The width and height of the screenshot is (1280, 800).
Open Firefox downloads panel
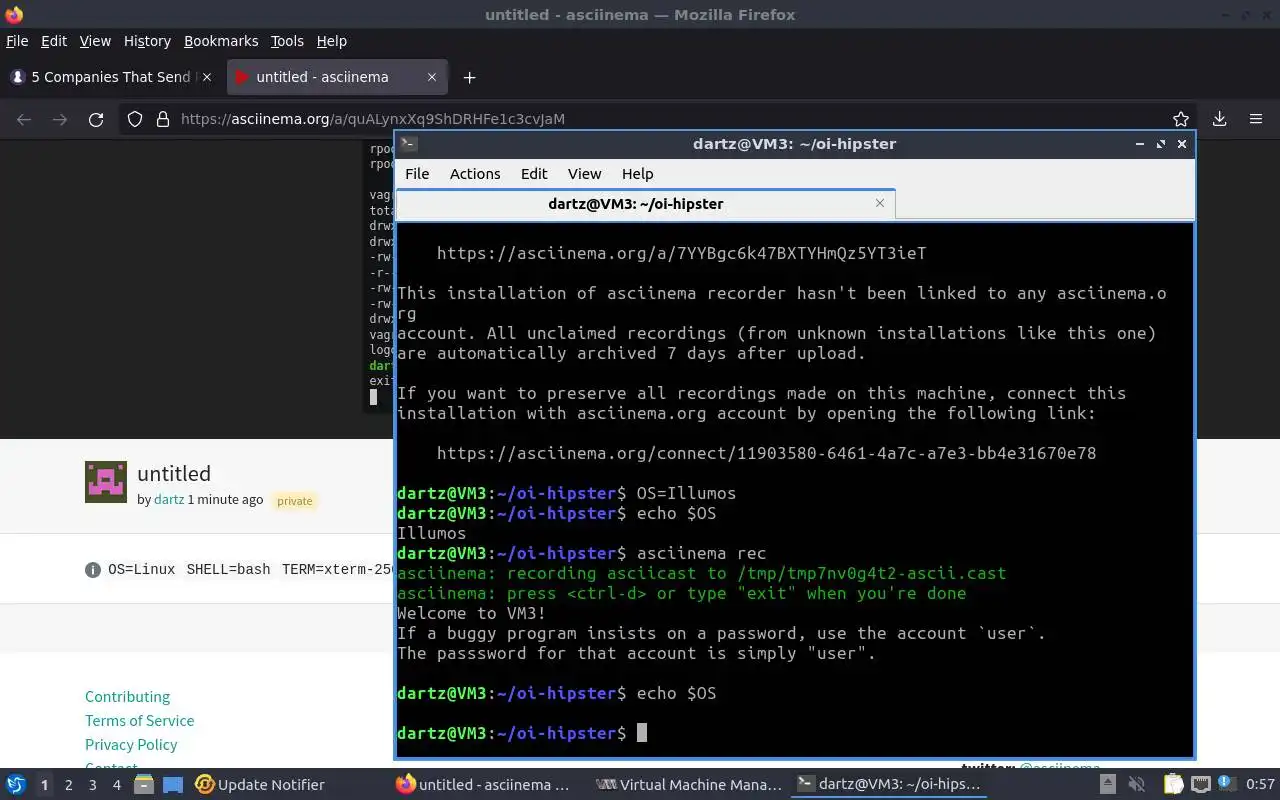point(1219,119)
